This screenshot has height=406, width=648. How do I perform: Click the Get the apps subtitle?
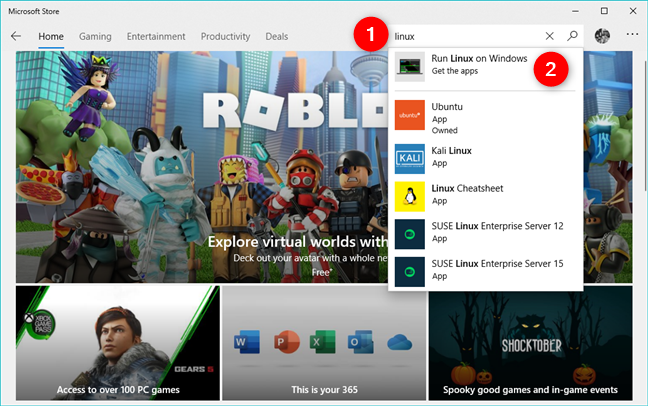(455, 71)
